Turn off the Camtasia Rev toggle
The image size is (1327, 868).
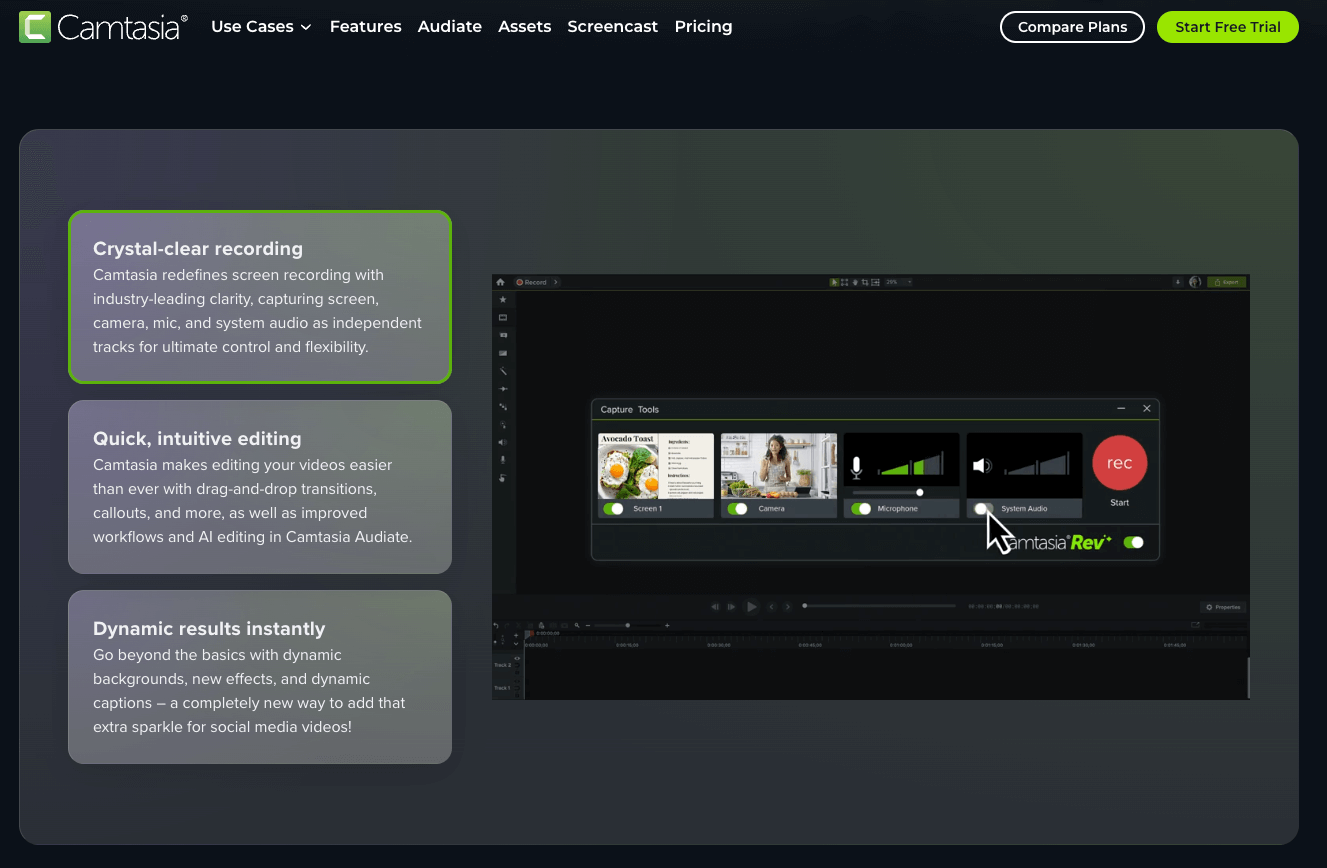point(1133,542)
